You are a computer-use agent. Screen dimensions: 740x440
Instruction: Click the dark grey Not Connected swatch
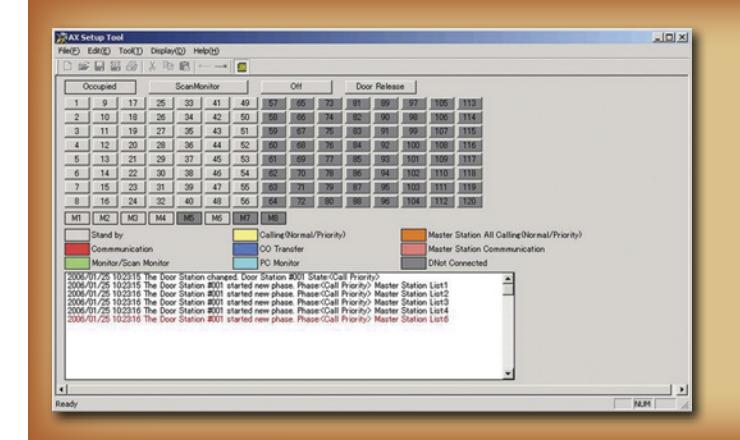[413, 263]
